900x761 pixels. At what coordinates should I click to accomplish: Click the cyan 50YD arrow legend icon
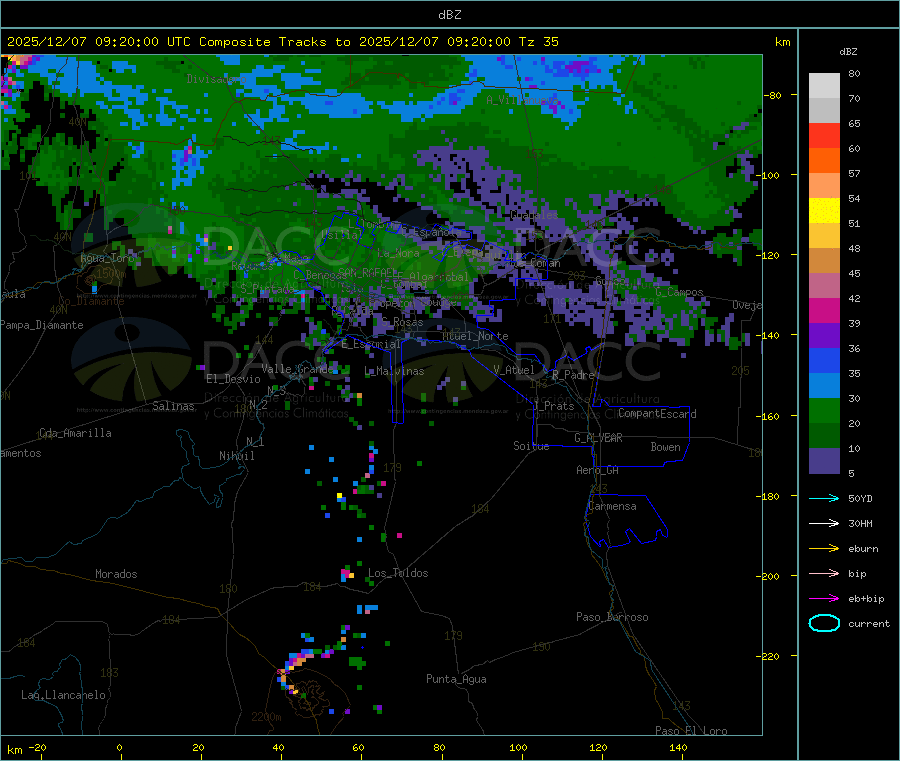(x=824, y=498)
